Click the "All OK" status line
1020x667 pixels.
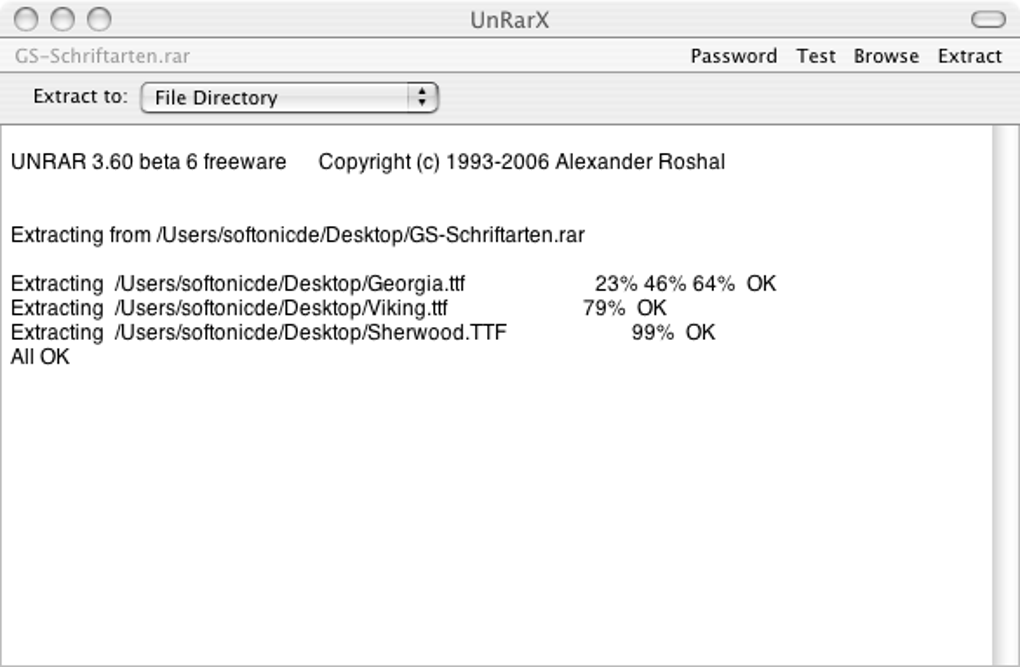click(40, 356)
